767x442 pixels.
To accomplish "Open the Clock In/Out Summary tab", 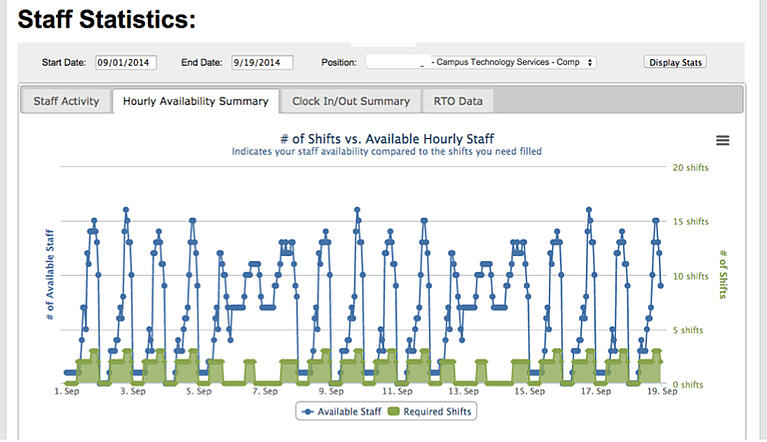I will click(350, 101).
